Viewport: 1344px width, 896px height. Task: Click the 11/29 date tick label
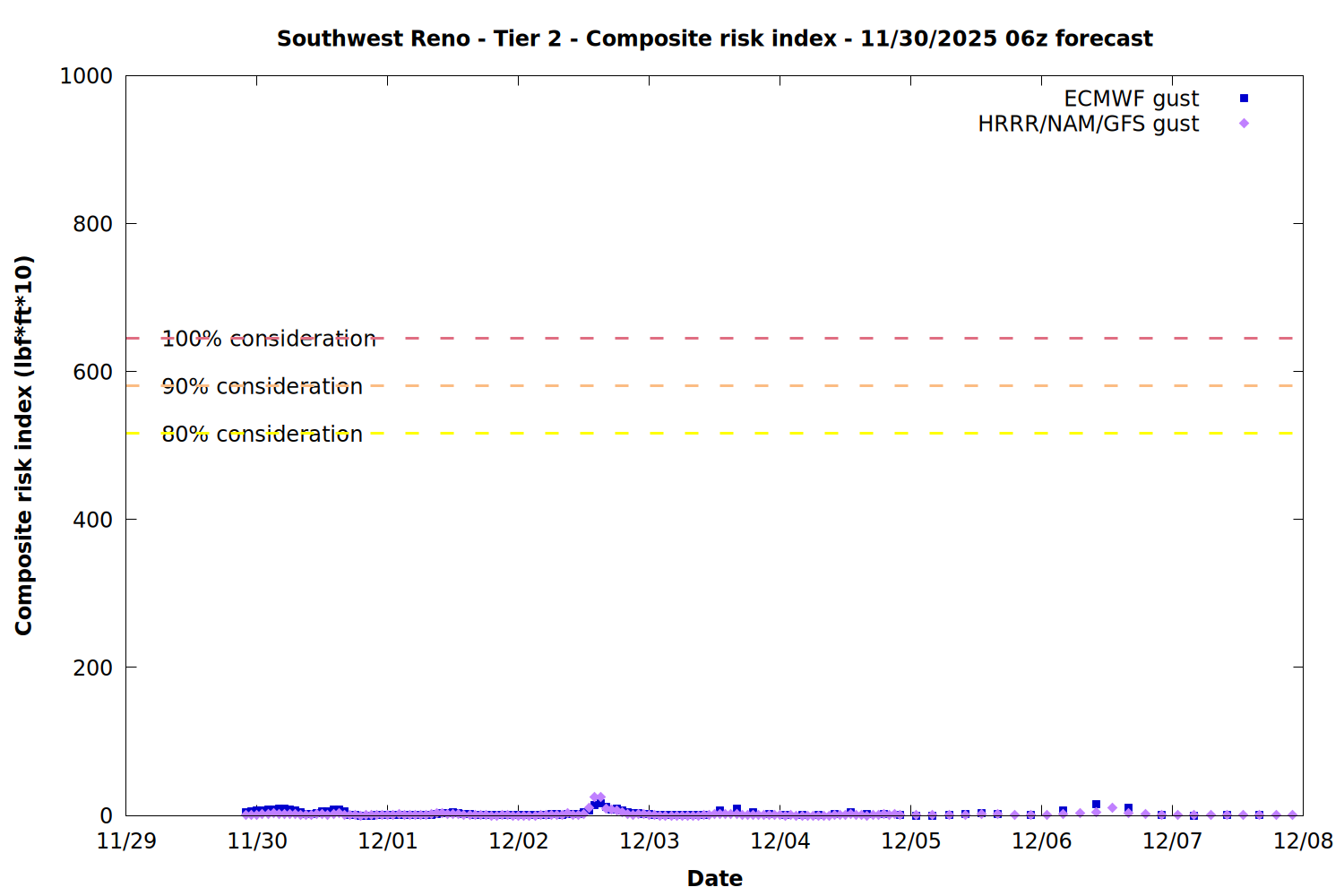[x=126, y=841]
